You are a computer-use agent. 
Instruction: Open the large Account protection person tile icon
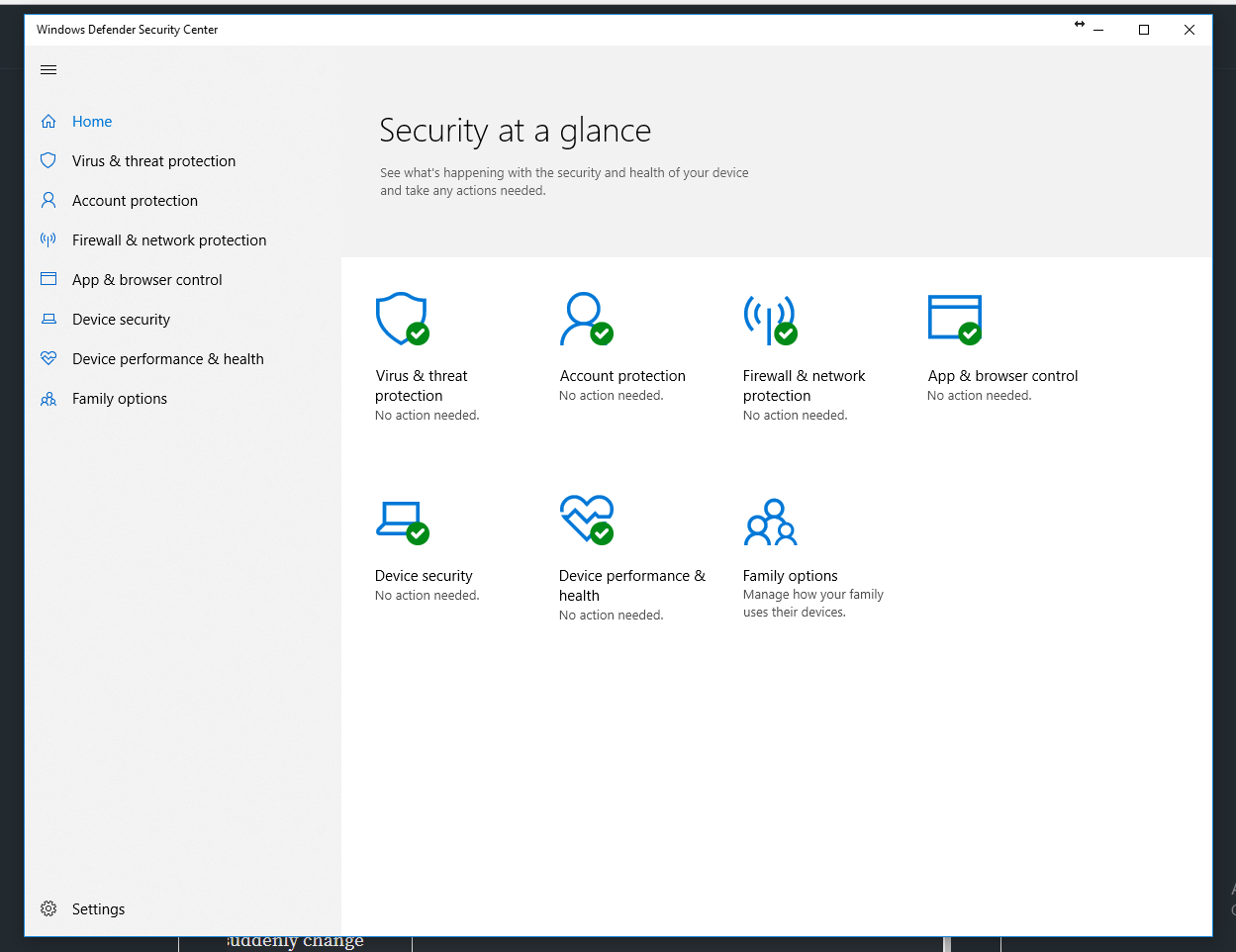[586, 319]
